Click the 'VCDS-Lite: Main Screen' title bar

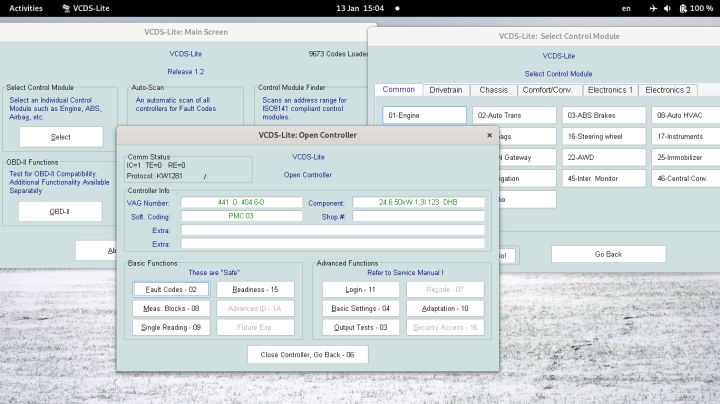tap(186, 32)
